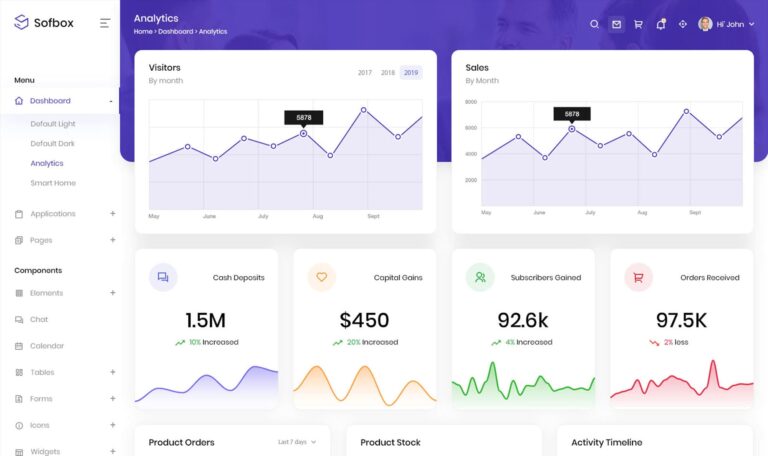Show notifications via bell icon
Viewport: 768px width, 456px height.
[x=660, y=24]
